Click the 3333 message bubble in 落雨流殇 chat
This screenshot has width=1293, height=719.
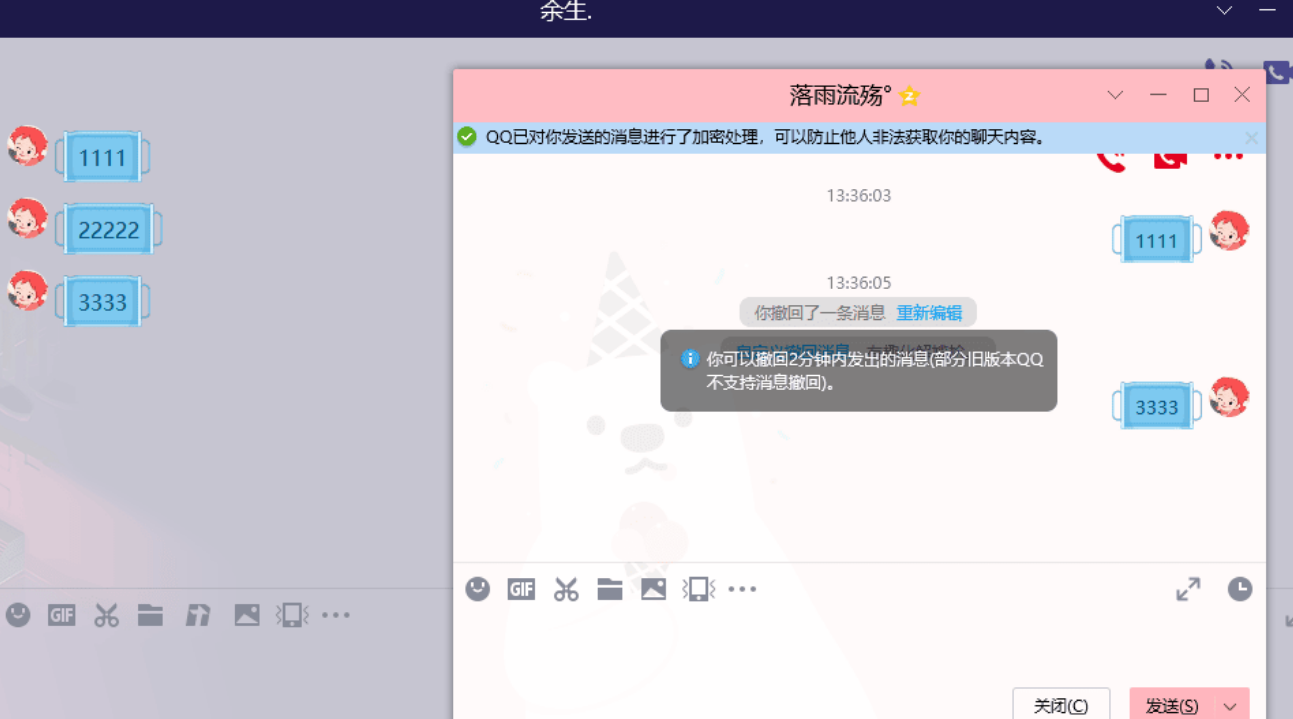(x=1156, y=407)
